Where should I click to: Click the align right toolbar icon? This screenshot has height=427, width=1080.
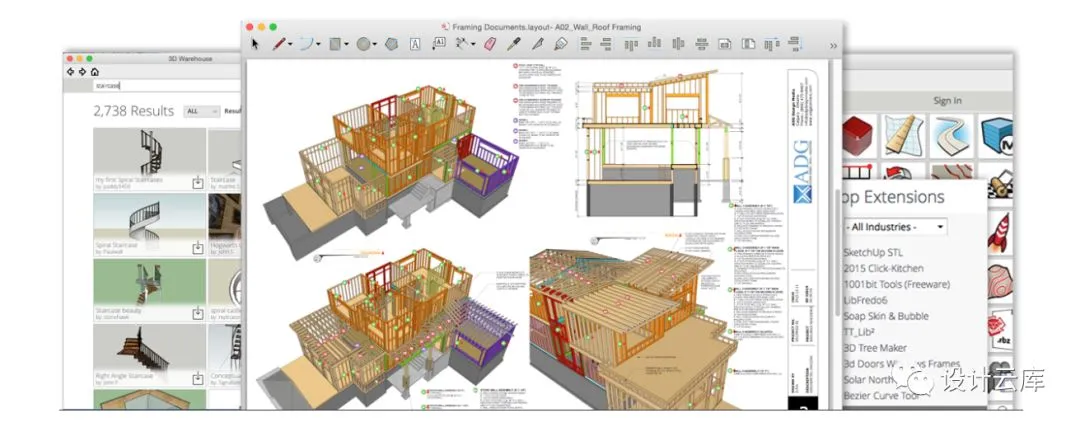click(606, 44)
